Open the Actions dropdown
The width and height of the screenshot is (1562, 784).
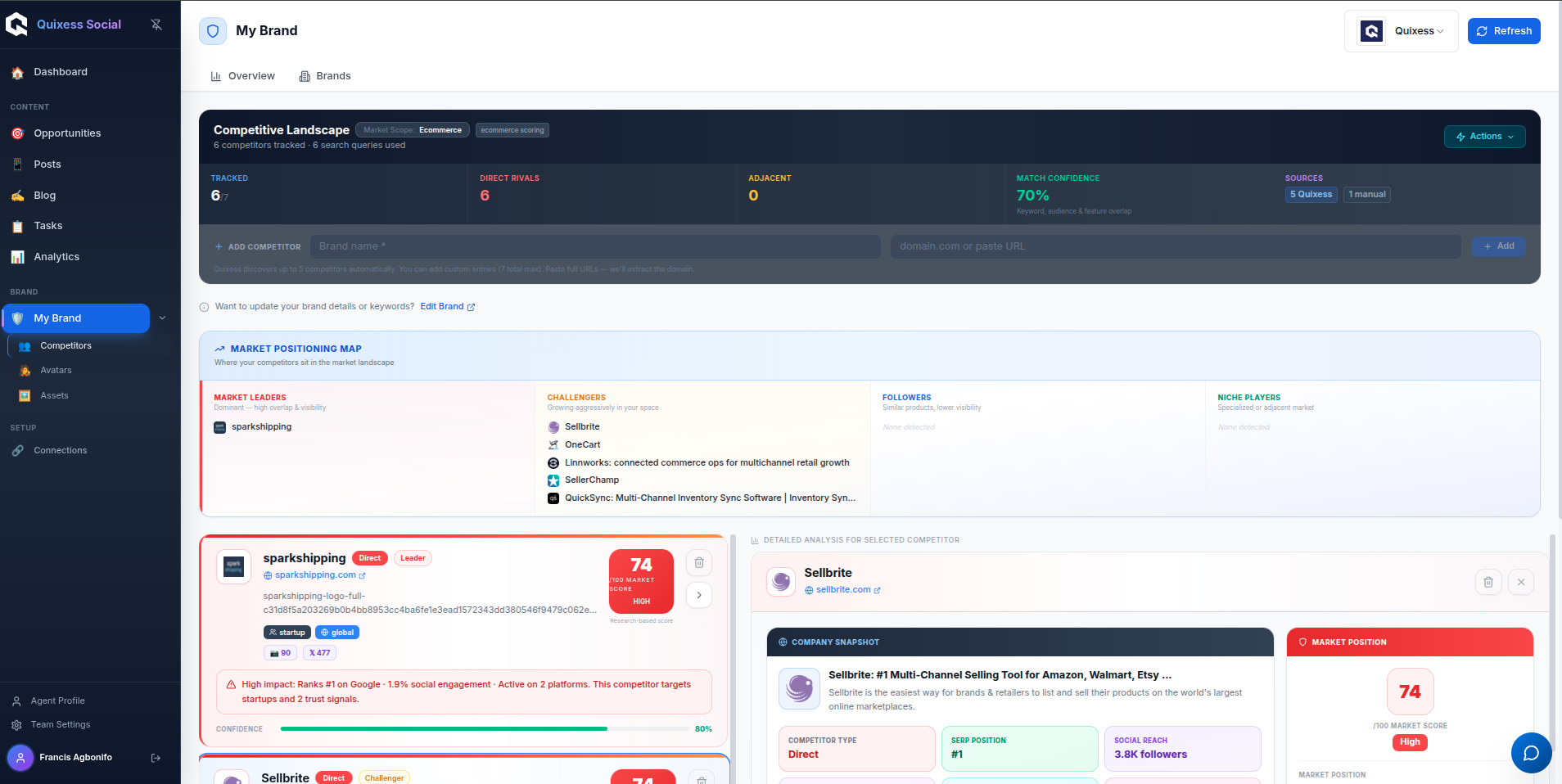(x=1484, y=137)
